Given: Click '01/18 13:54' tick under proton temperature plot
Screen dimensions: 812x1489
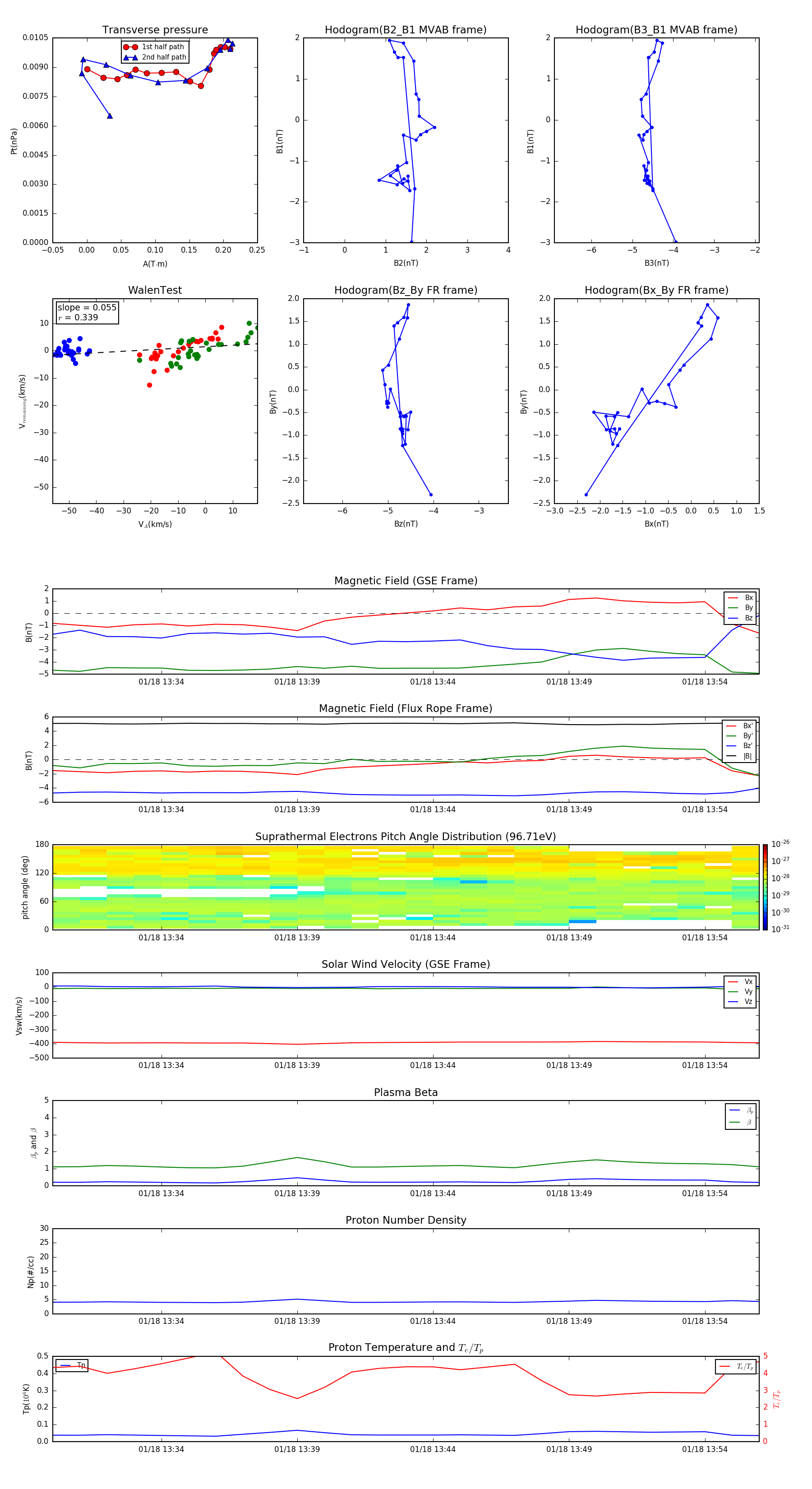Looking at the screenshot, I should click(x=705, y=1449).
